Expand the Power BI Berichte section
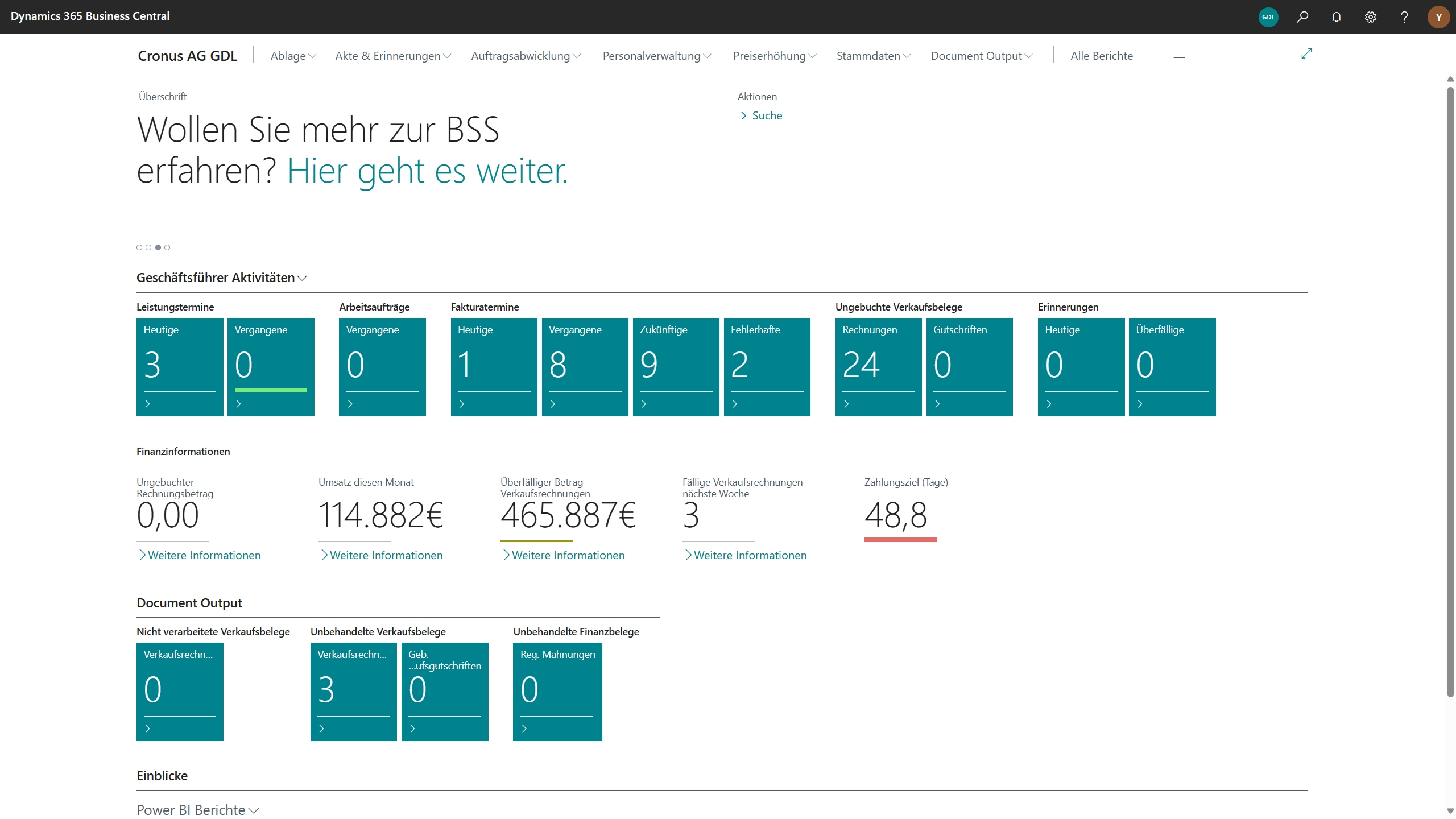1456x819 pixels. tap(197, 810)
